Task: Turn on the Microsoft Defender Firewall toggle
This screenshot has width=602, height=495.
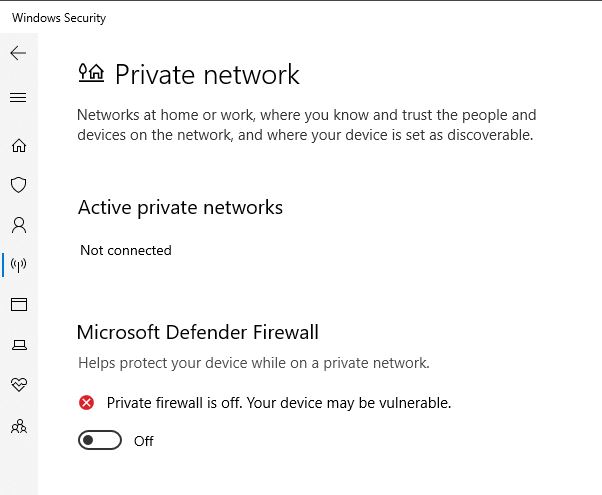Action: coord(100,440)
